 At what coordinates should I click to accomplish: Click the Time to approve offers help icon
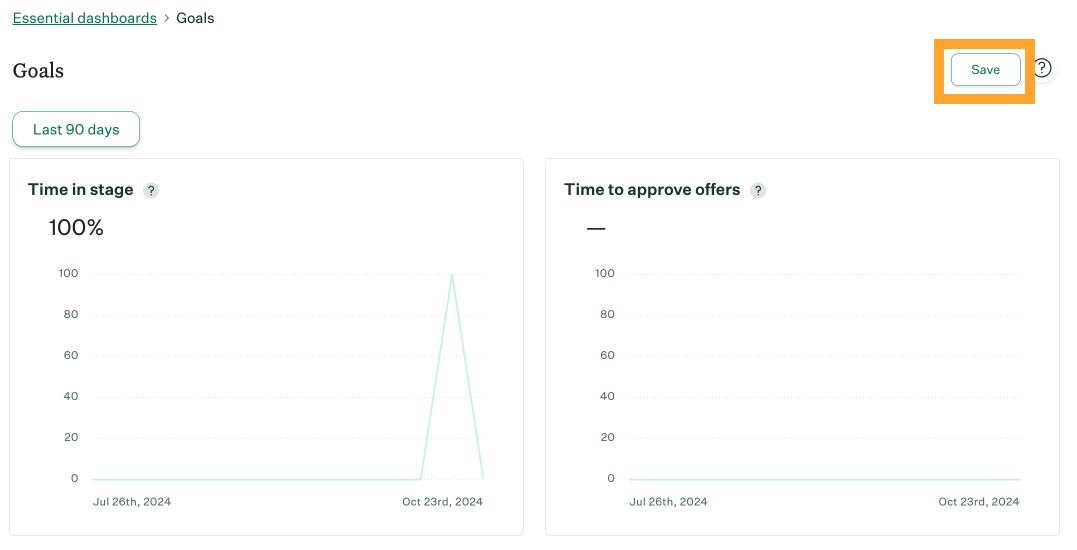758,190
